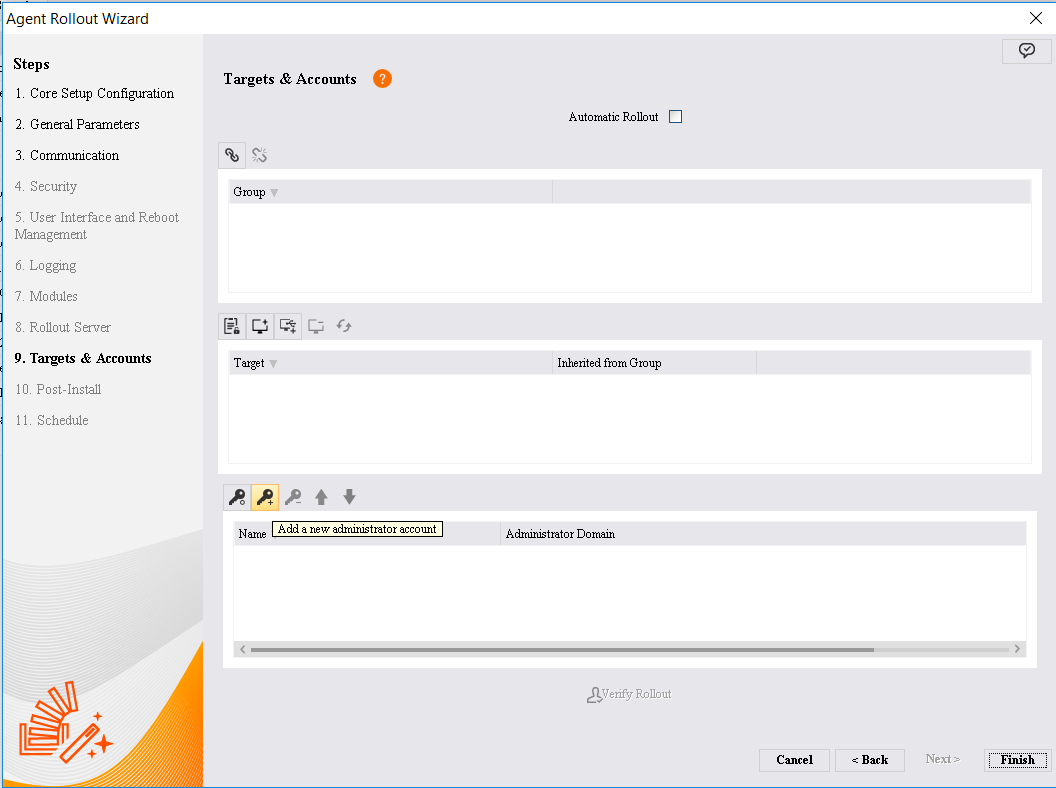Click the document with lock icon

click(232, 326)
